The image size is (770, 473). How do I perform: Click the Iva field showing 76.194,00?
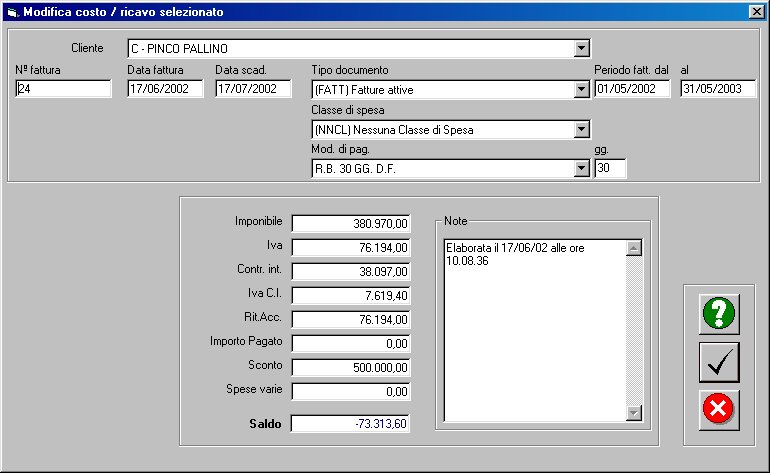(351, 248)
